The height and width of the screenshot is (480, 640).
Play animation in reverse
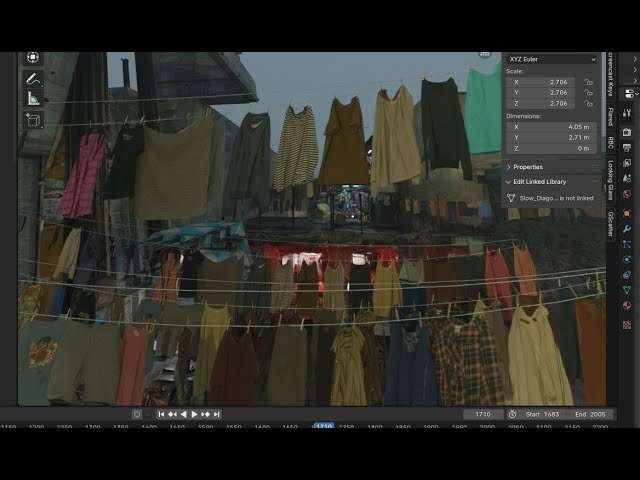(184, 414)
